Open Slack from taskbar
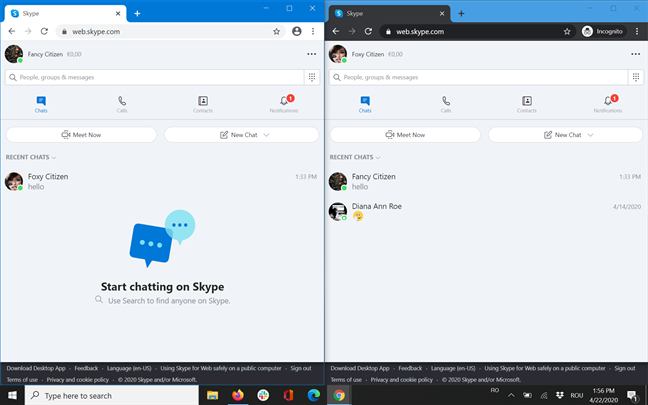 pyautogui.click(x=263, y=395)
